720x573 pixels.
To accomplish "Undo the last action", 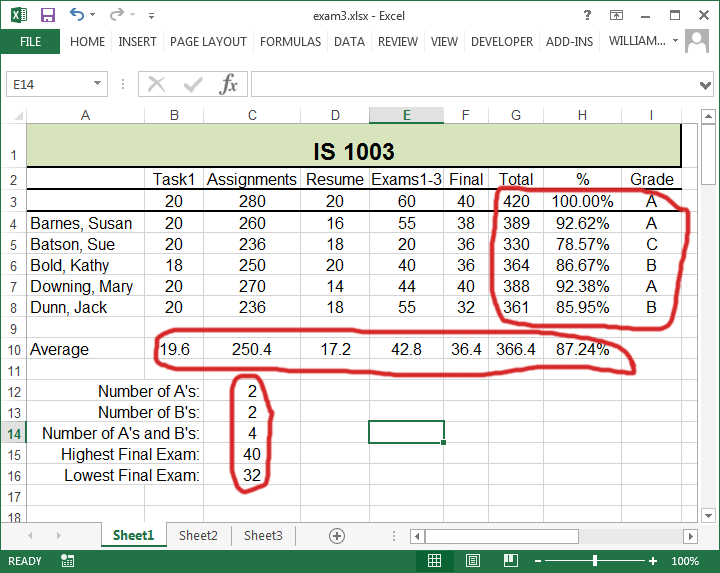I will pyautogui.click(x=78, y=15).
